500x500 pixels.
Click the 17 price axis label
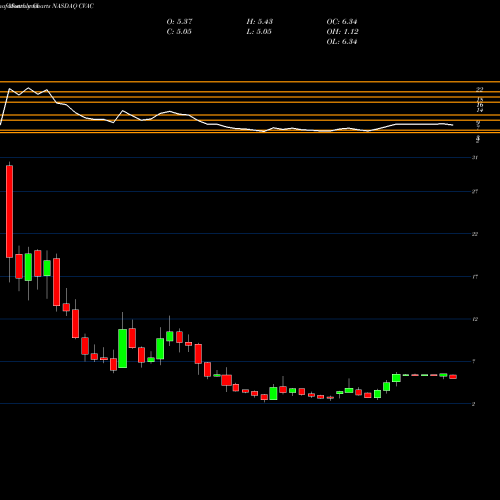coord(475,277)
